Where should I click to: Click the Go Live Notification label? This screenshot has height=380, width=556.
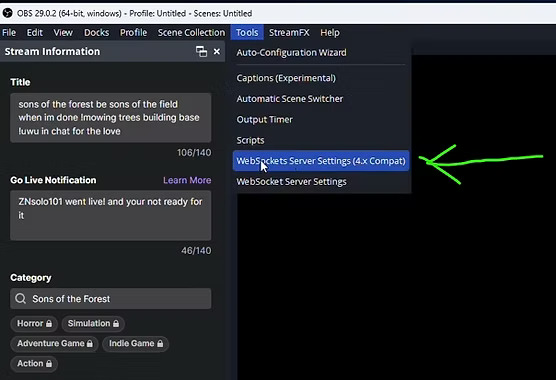53,180
